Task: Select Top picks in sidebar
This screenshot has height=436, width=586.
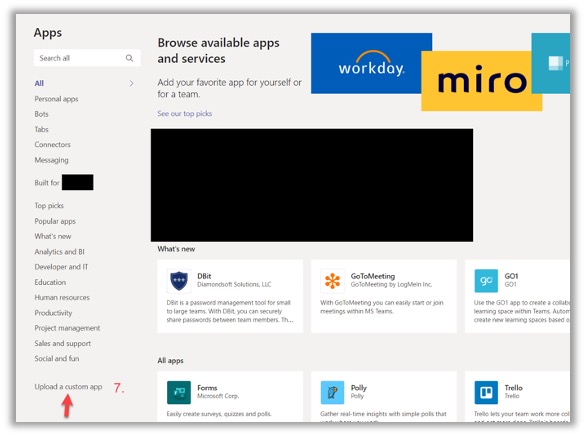Action: (49, 205)
